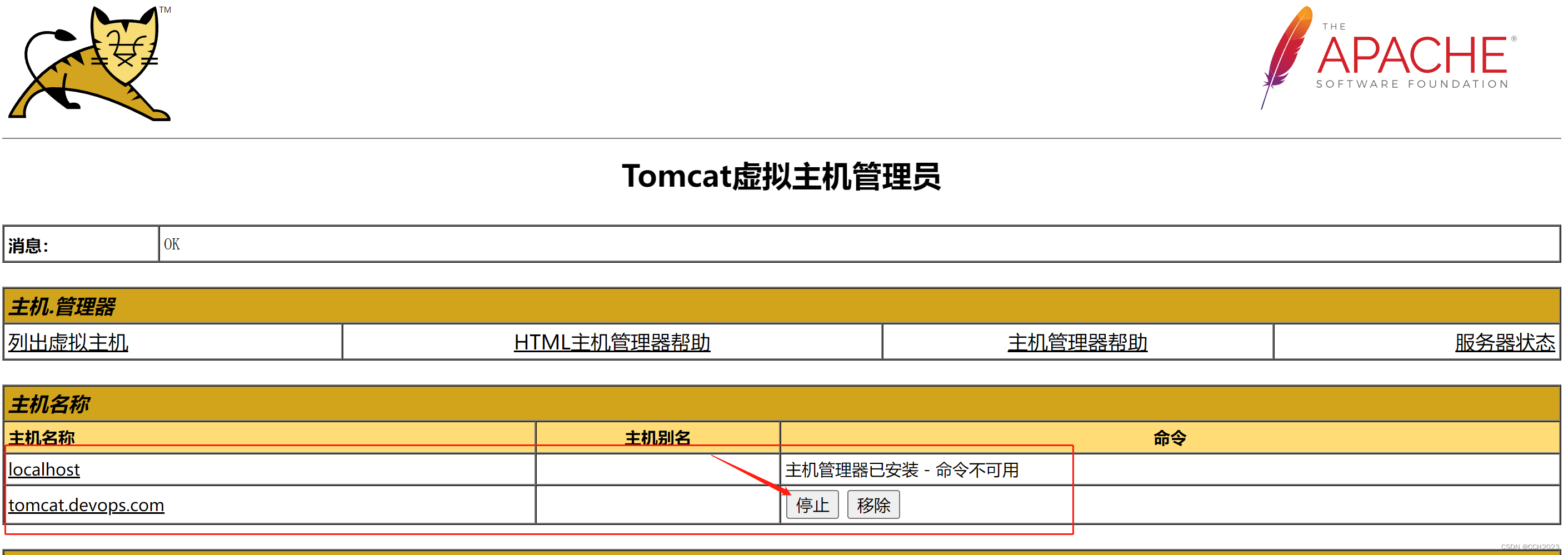This screenshot has height=555, width=1568.
Task: Click the 主机名称 section header bar
Action: [x=782, y=403]
